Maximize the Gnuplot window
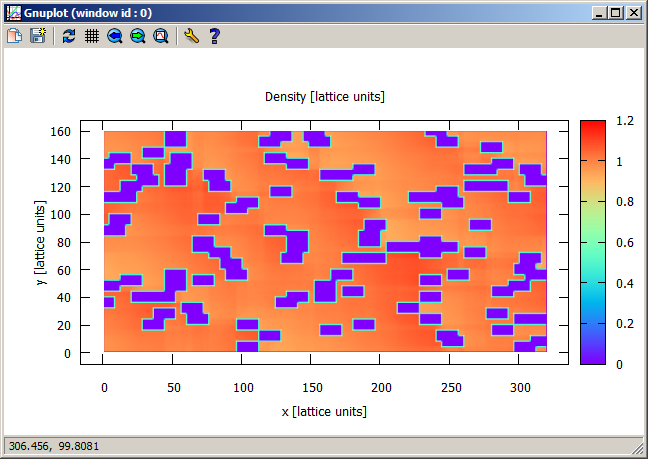648x459 pixels. (x=616, y=13)
